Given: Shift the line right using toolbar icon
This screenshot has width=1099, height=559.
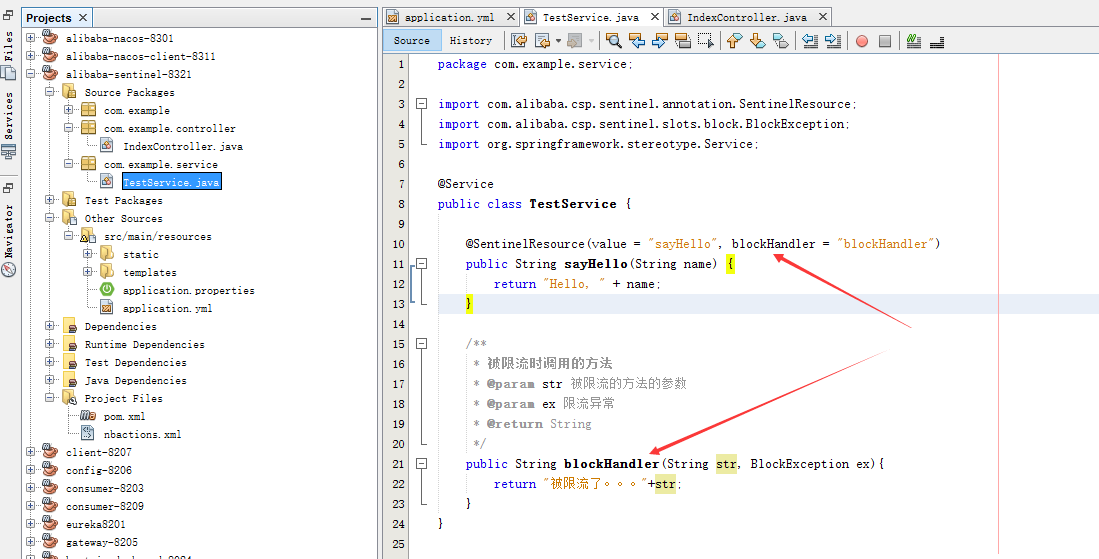Looking at the screenshot, I should pyautogui.click(x=833, y=41).
